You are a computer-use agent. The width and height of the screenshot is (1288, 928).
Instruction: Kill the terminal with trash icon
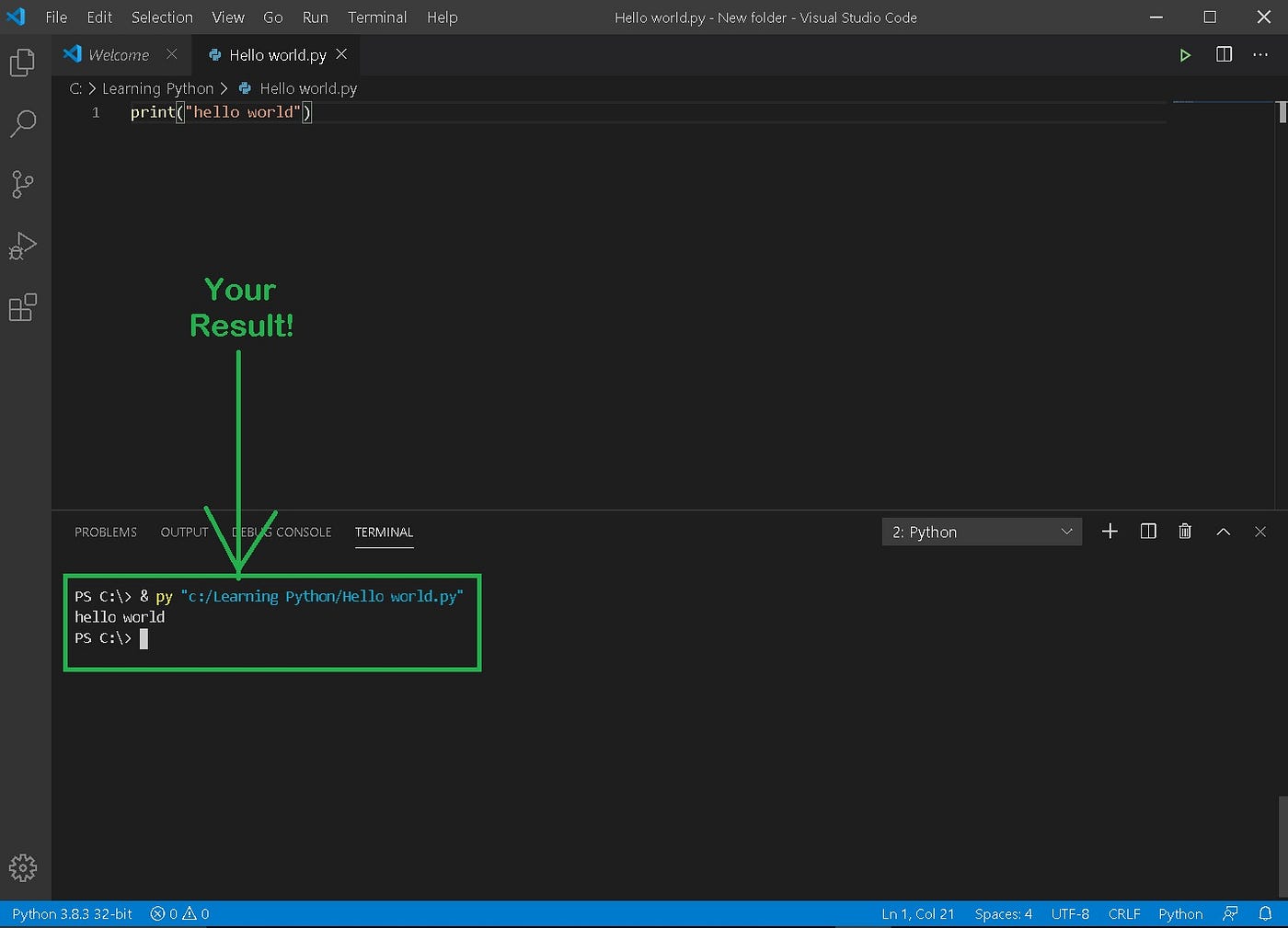tap(1185, 532)
